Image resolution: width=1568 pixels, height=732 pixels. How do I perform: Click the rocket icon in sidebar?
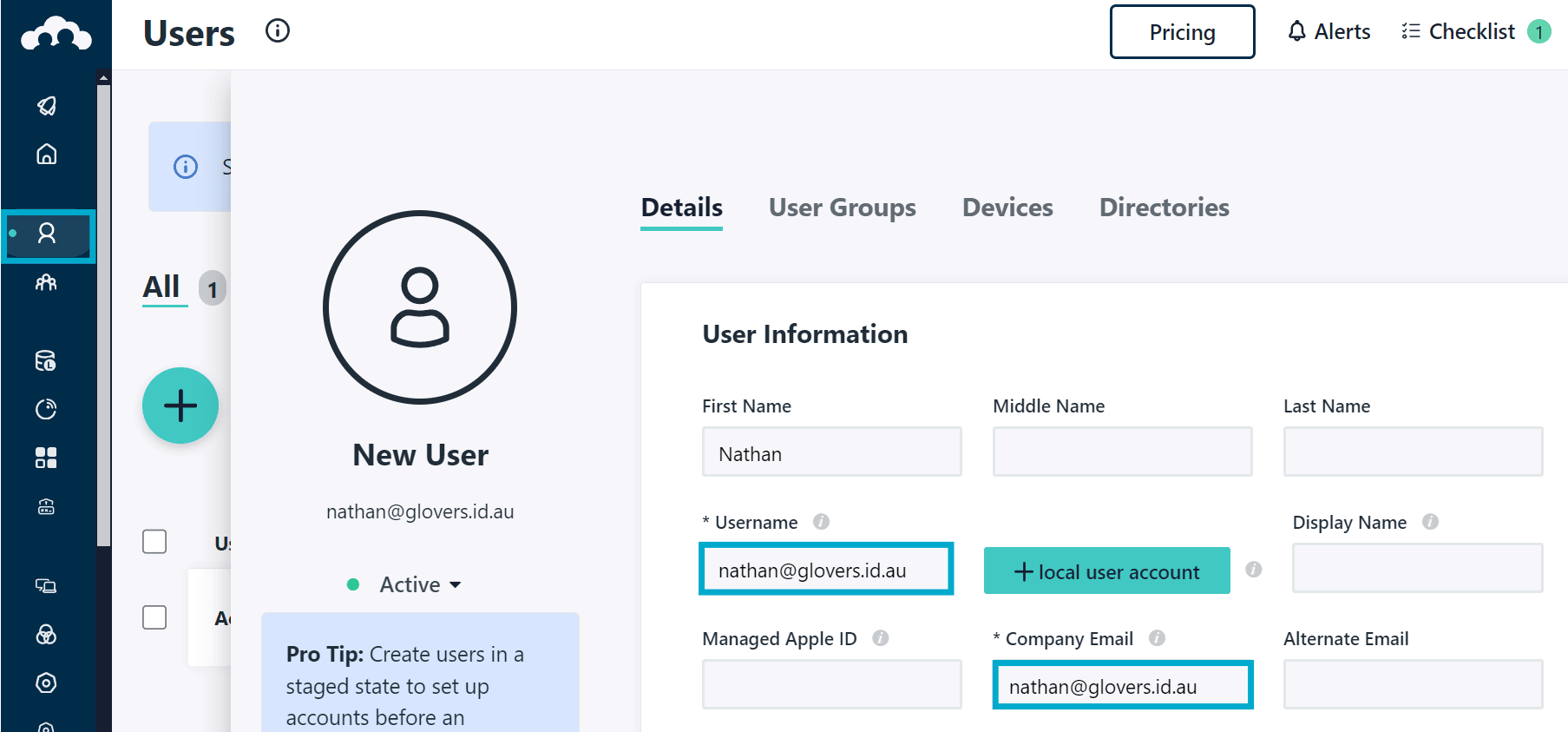[x=47, y=106]
